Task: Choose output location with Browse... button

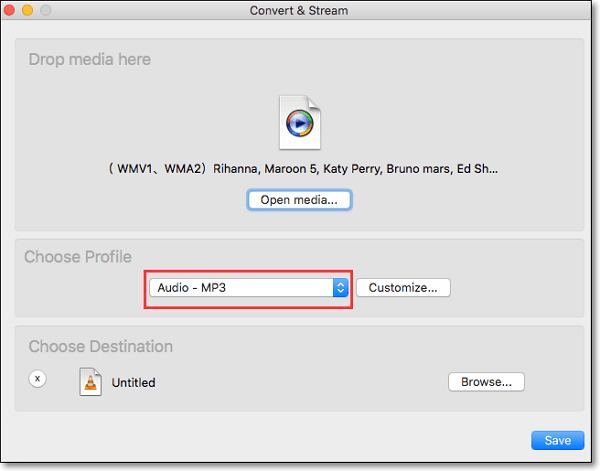Action: click(x=486, y=381)
